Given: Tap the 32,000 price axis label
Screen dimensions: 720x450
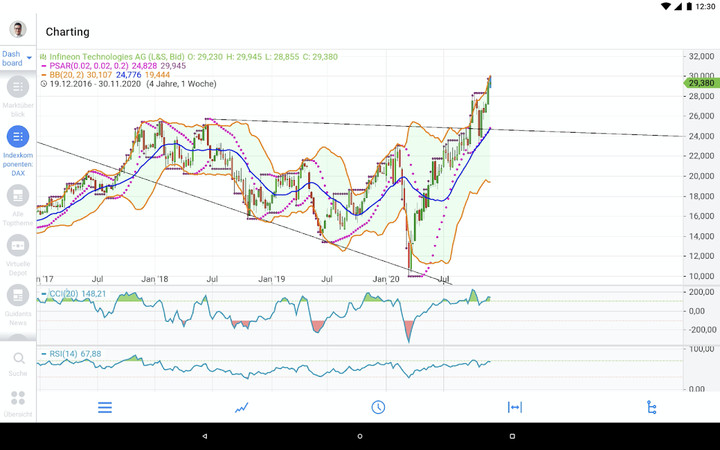Looking at the screenshot, I should coord(701,56).
